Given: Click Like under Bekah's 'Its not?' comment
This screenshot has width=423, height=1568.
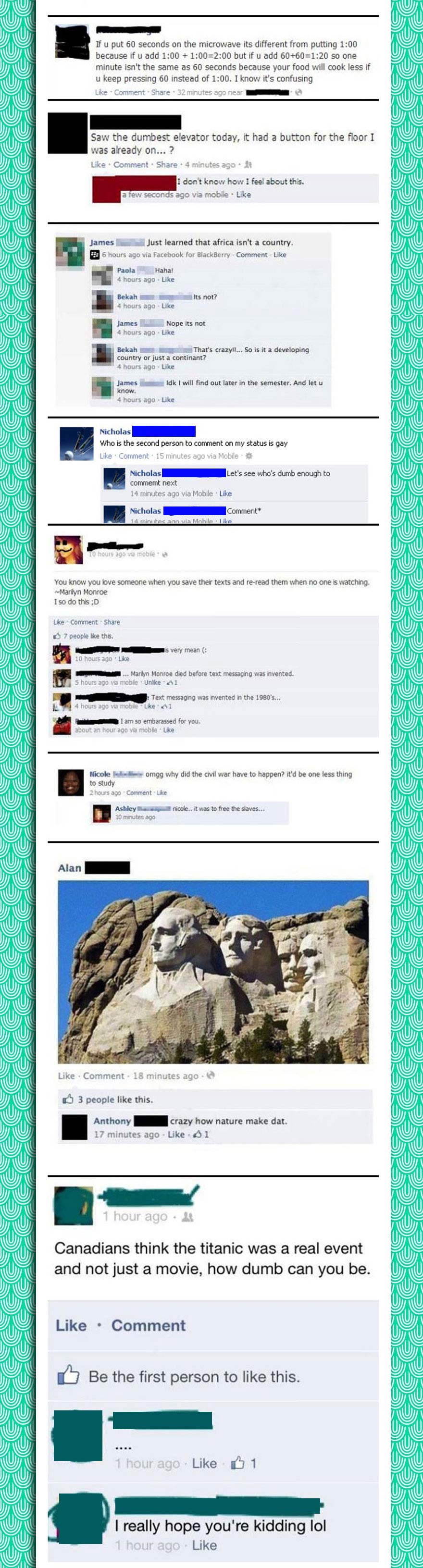Looking at the screenshot, I should click(168, 306).
